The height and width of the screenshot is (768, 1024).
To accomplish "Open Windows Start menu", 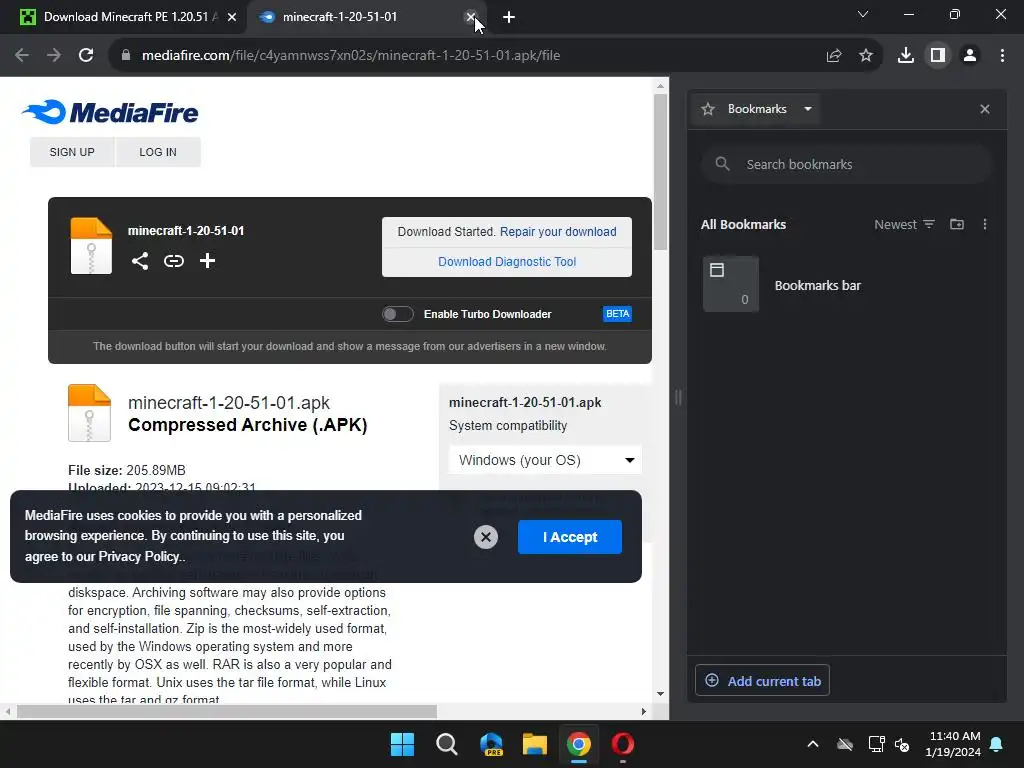I will [x=402, y=744].
